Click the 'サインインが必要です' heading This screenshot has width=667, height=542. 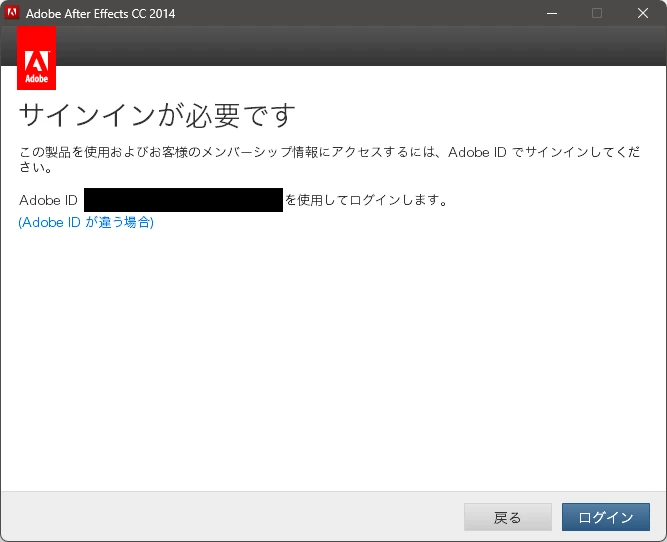point(157,115)
